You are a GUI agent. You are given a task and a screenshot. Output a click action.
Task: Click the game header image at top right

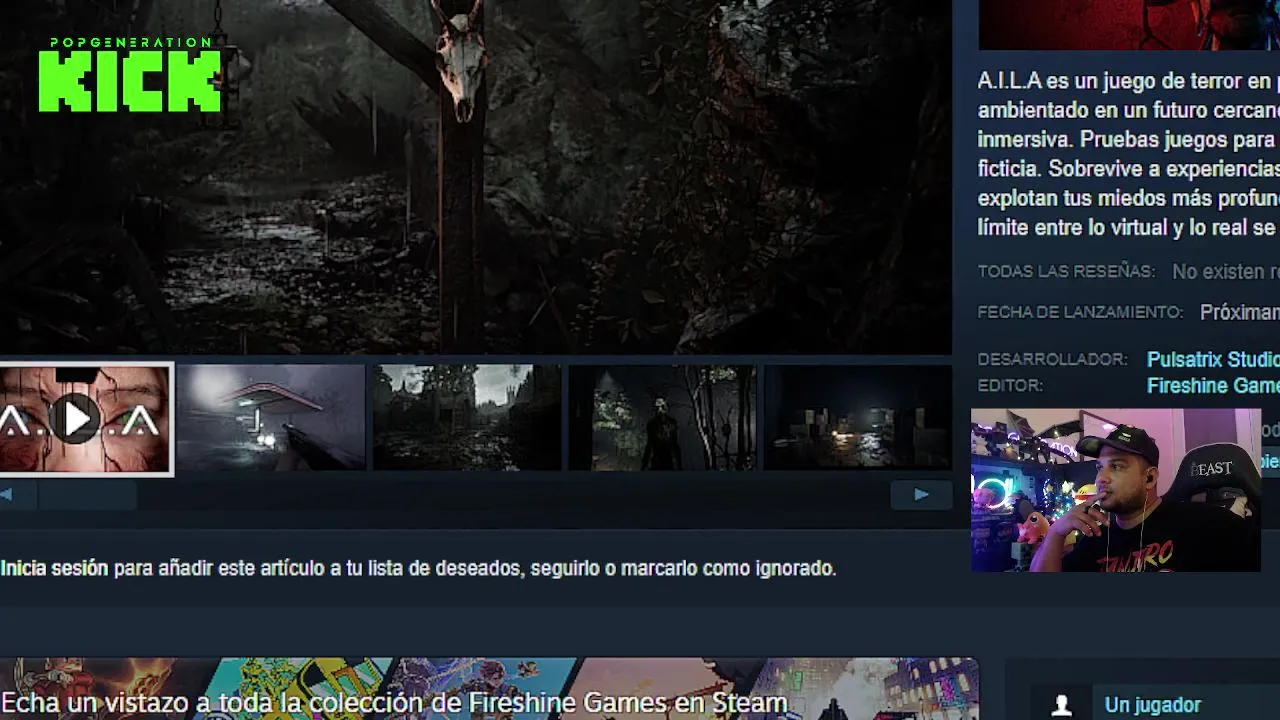[1129, 25]
